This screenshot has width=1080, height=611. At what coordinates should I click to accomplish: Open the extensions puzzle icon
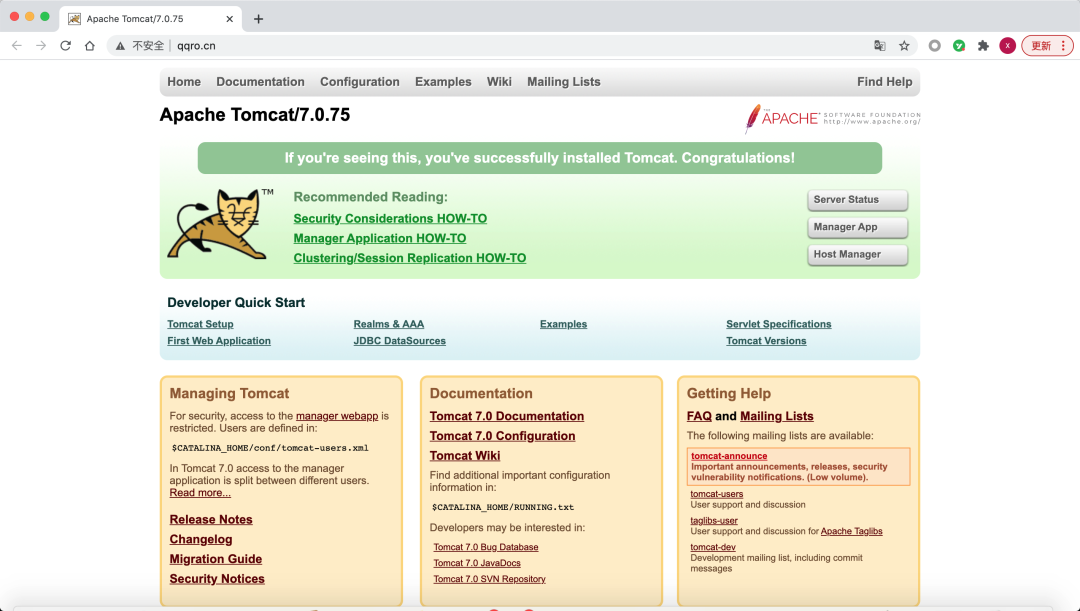pyautogui.click(x=983, y=45)
